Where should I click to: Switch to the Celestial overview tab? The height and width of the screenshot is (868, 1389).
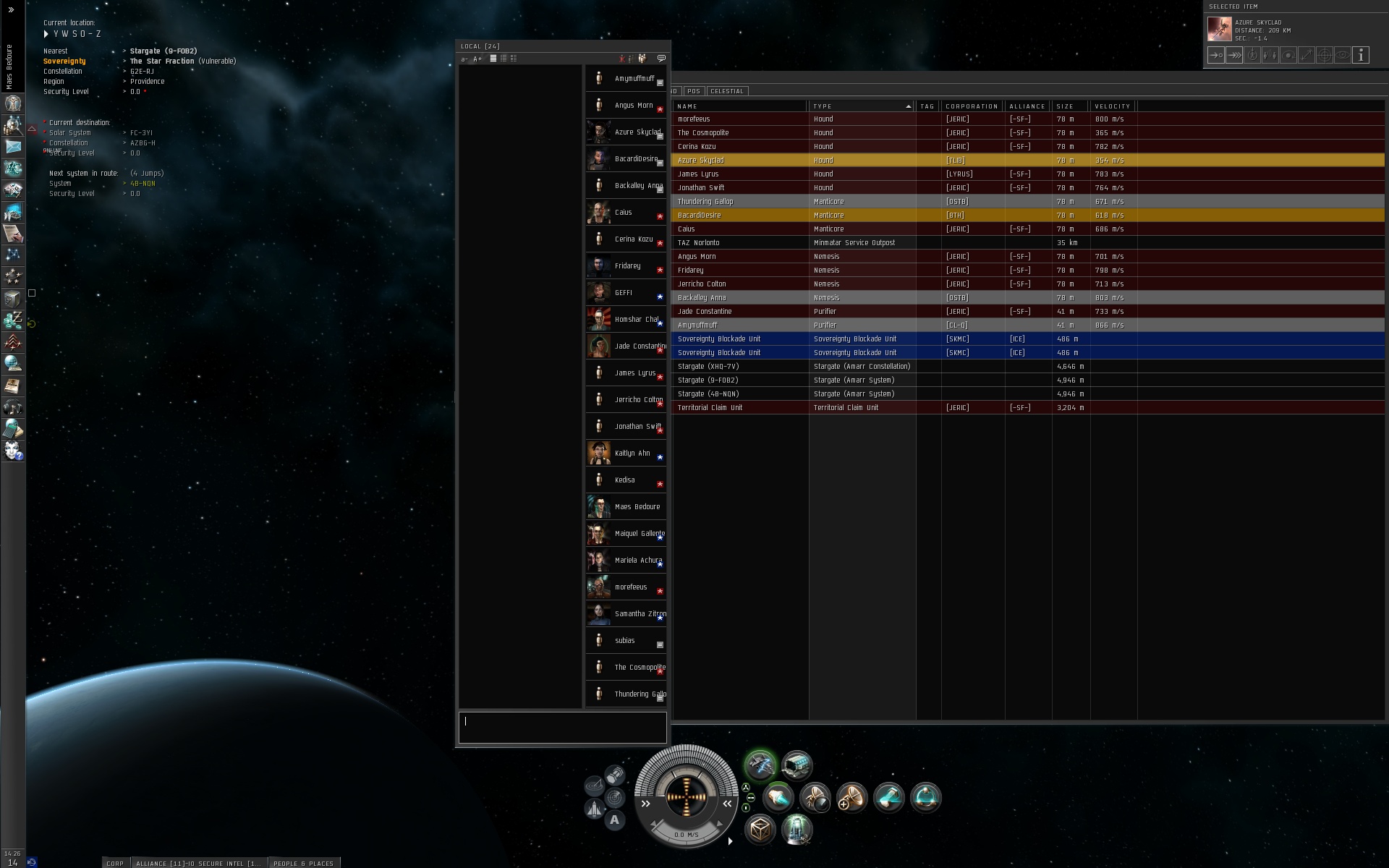click(x=727, y=91)
